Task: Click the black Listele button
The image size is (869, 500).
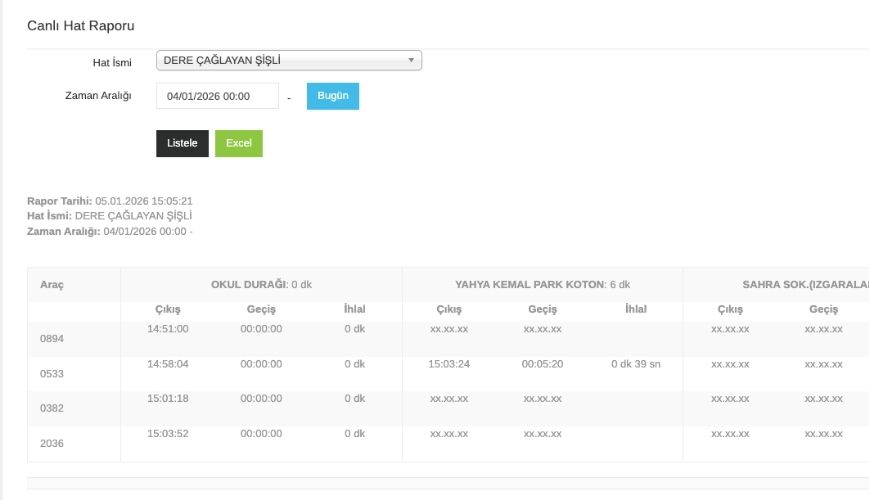Action: pos(182,143)
